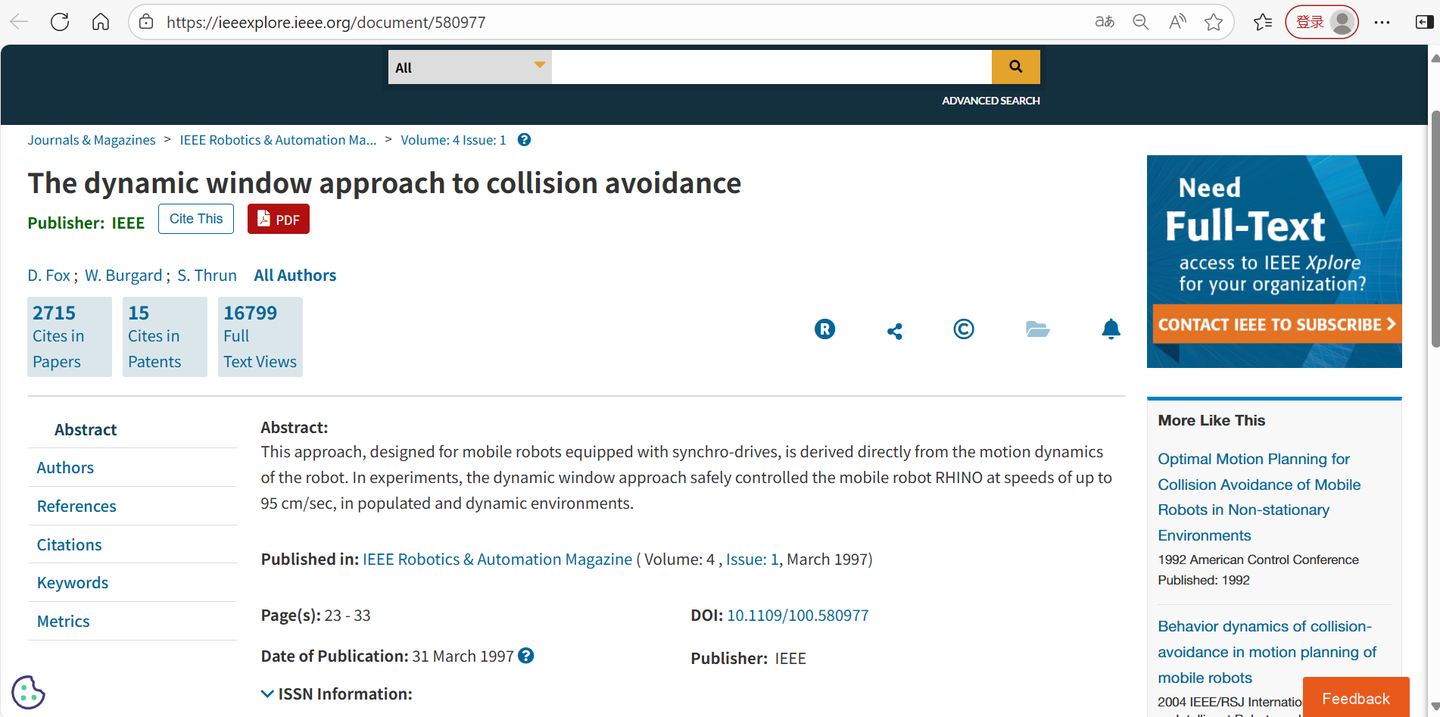
Task: Open author D. Fox link
Action: pos(49,275)
